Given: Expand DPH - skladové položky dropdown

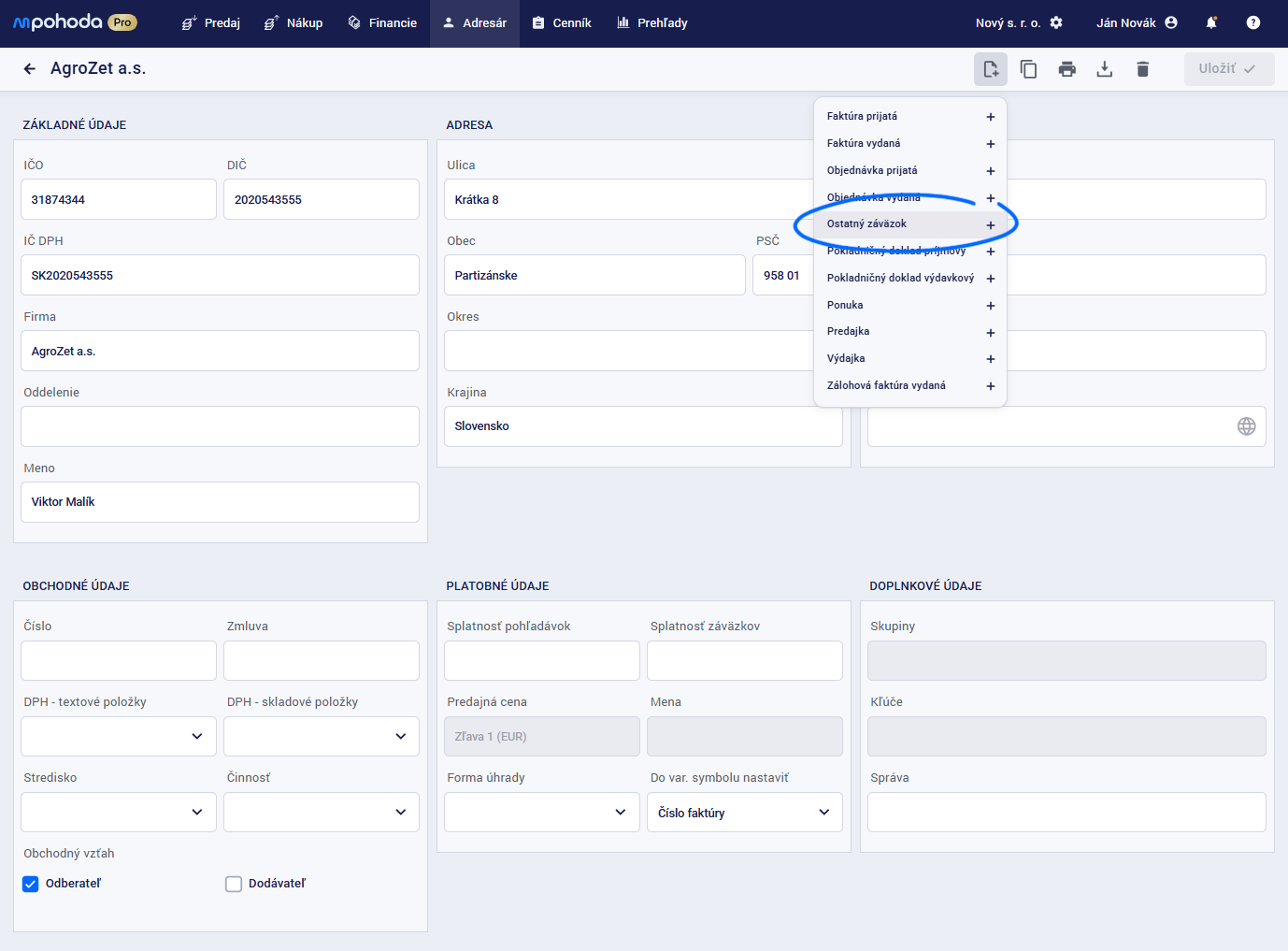Looking at the screenshot, I should click(x=322, y=736).
